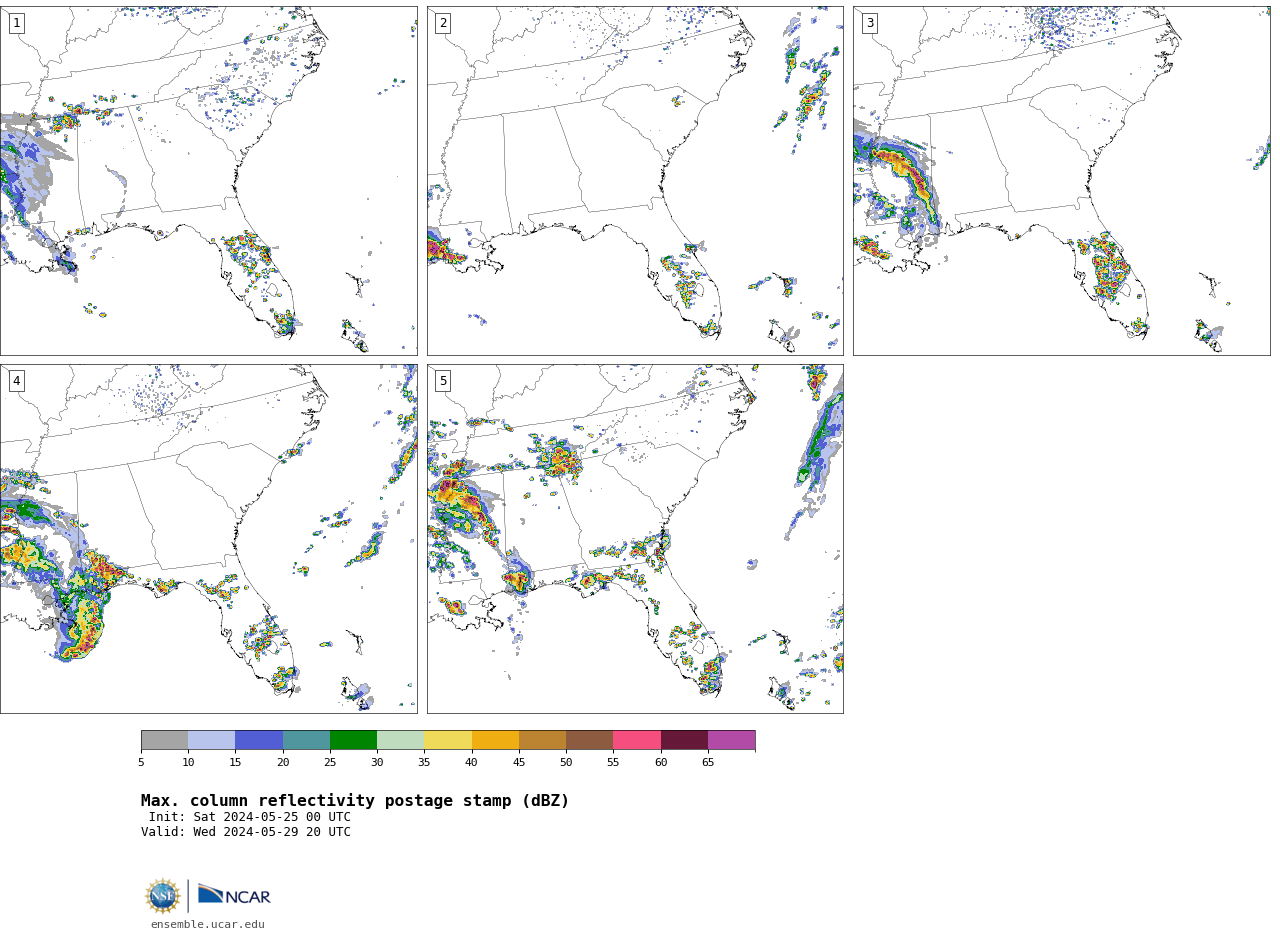Click the teal 20-25 dBZ swatch

pyautogui.click(x=306, y=740)
